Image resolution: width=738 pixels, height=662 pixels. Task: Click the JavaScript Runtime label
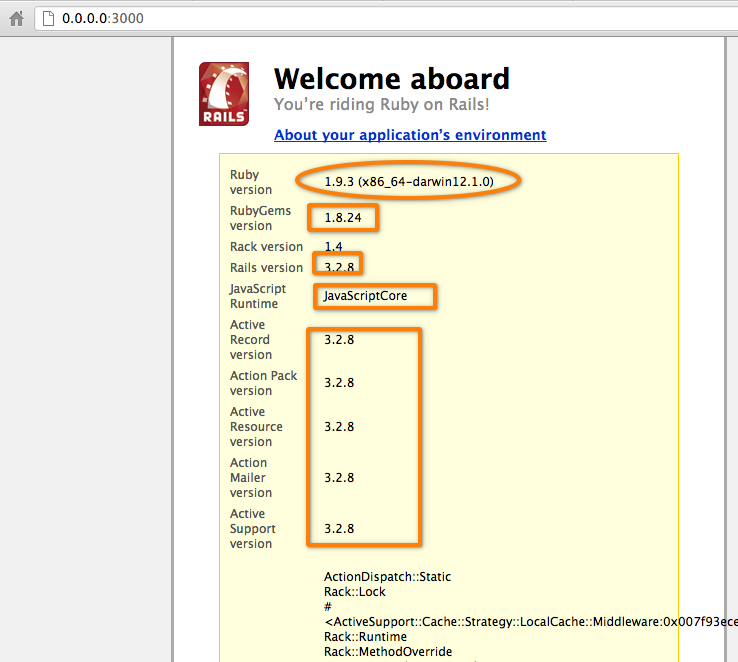tap(258, 296)
